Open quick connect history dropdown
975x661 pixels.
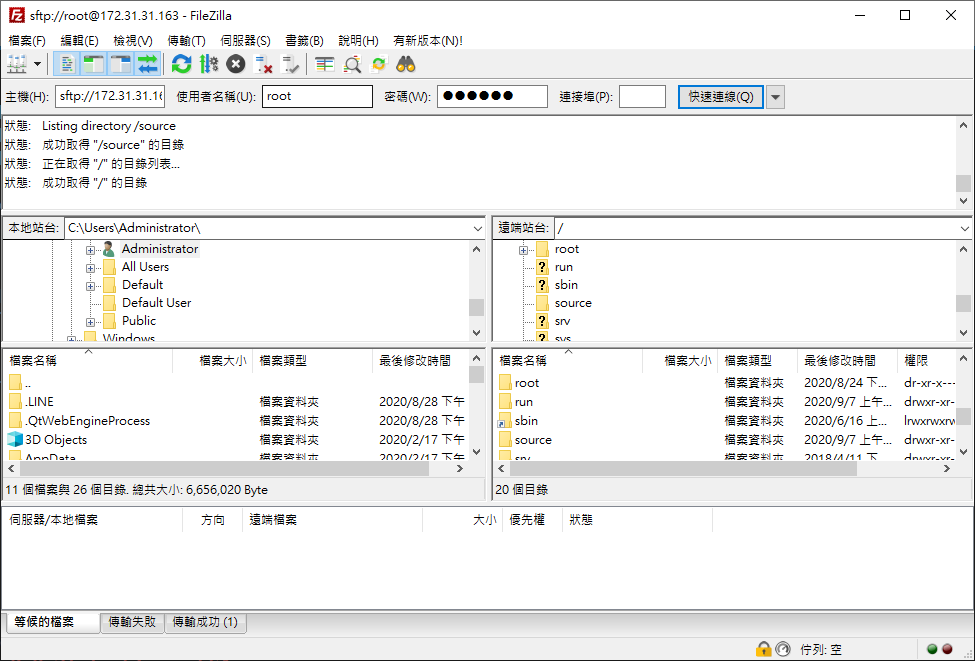pos(775,97)
